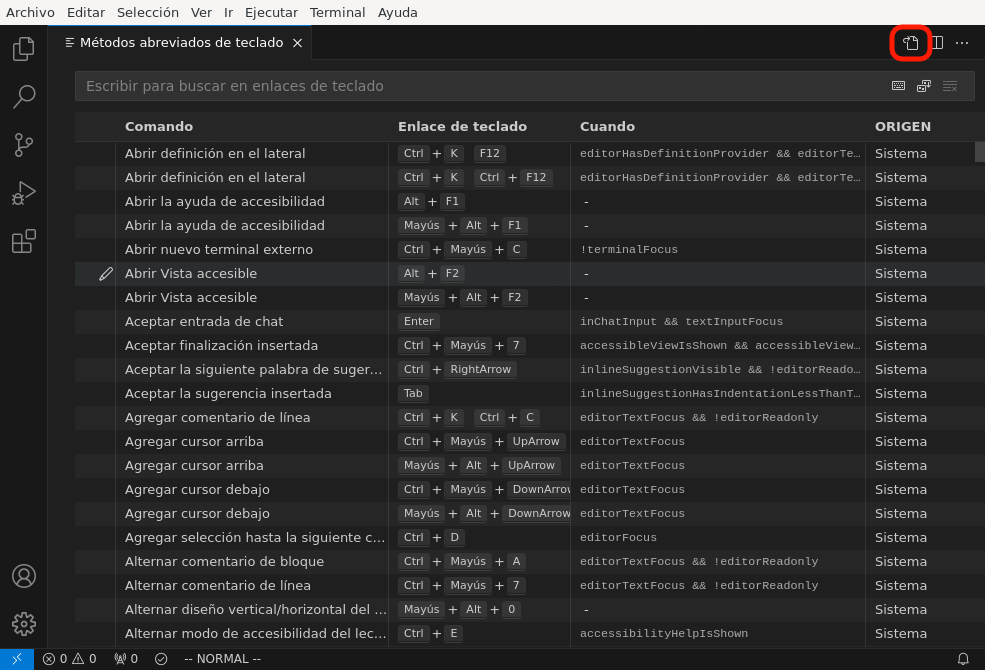Open the Editar menu
Screen dimensions: 985x670
point(85,13)
